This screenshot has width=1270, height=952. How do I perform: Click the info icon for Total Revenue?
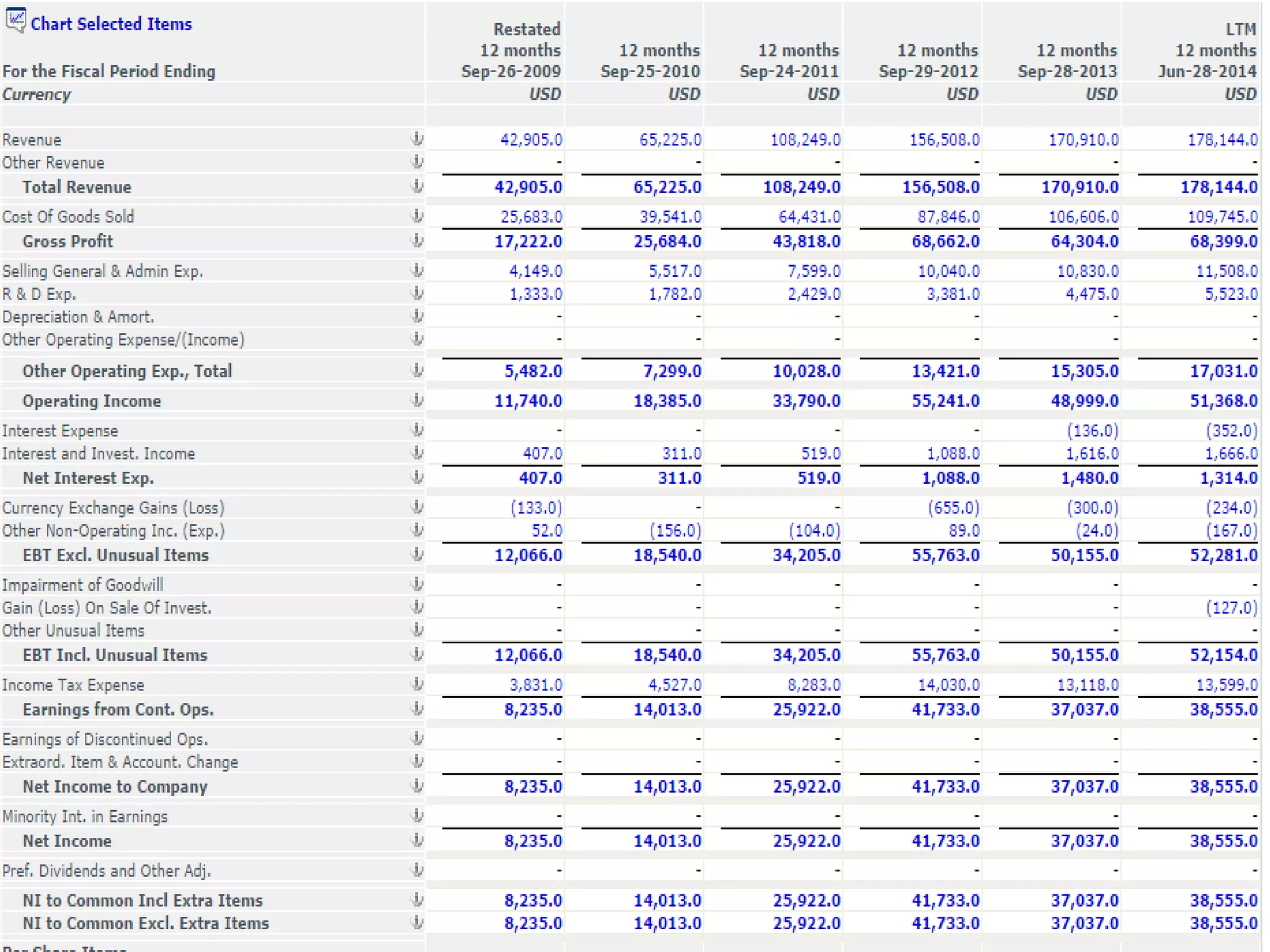coord(417,186)
